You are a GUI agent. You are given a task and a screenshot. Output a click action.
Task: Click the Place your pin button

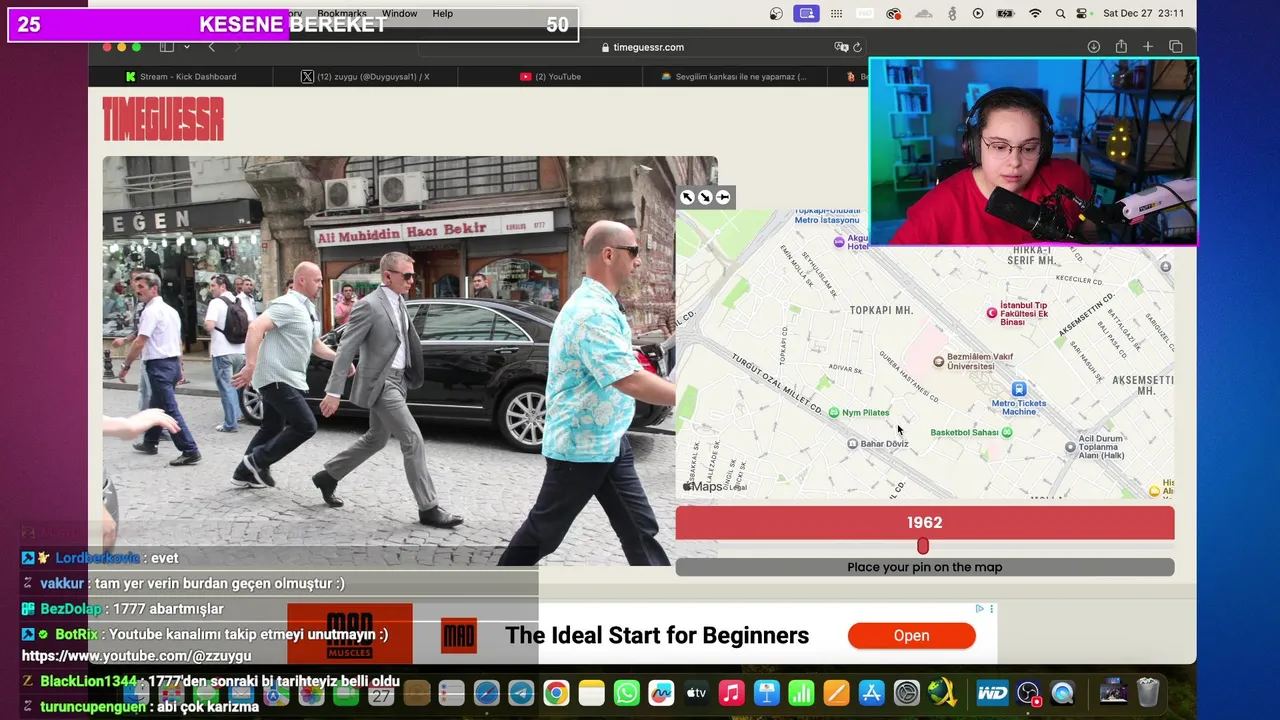click(925, 567)
